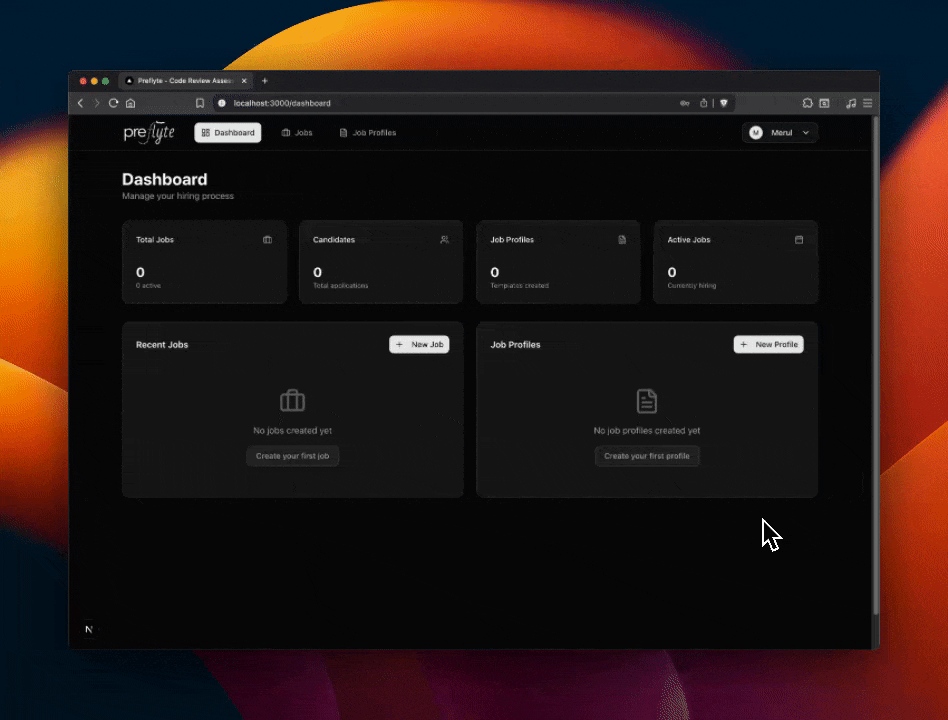Open the Dashboard tab in navigation
This screenshot has width=948, height=720.
tap(228, 133)
